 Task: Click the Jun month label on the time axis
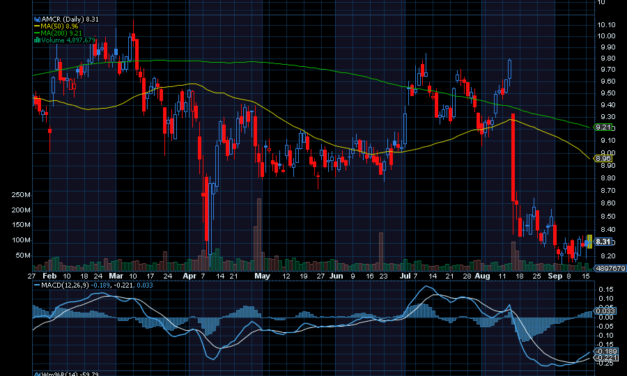(336, 276)
